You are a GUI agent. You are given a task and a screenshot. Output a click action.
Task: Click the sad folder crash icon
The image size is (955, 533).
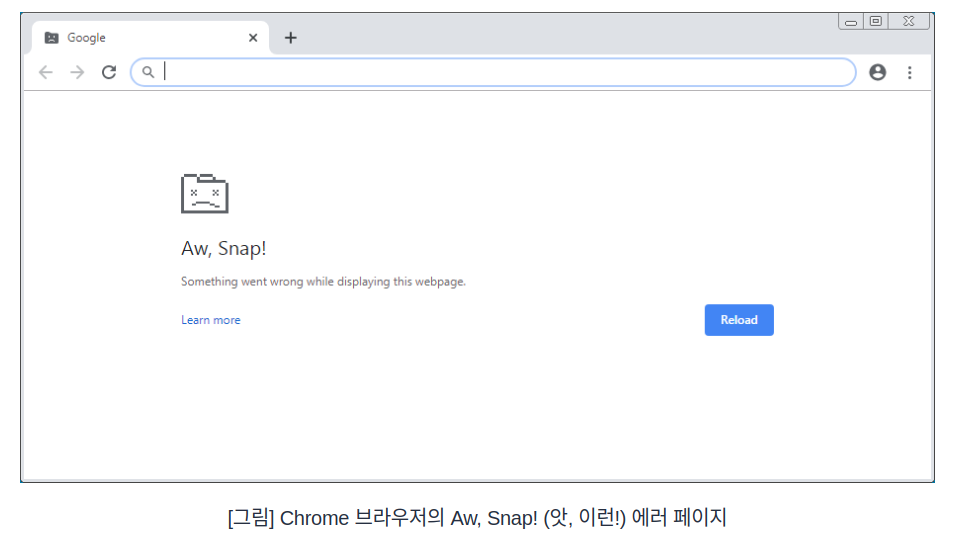[205, 194]
